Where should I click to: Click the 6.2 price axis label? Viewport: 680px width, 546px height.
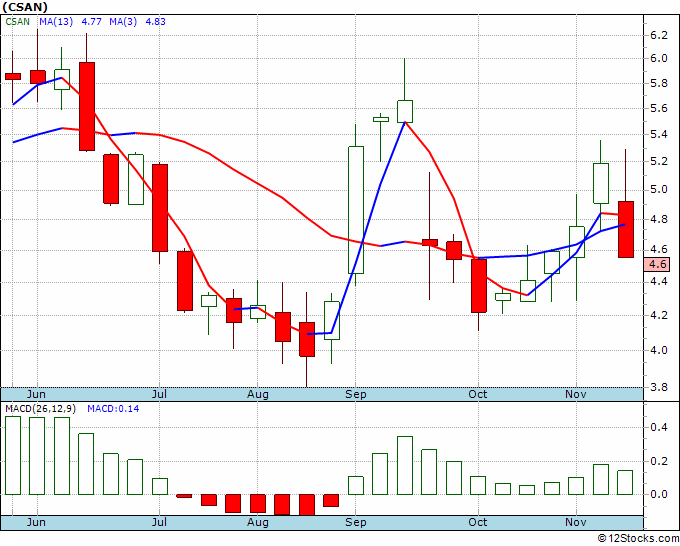[x=658, y=36]
